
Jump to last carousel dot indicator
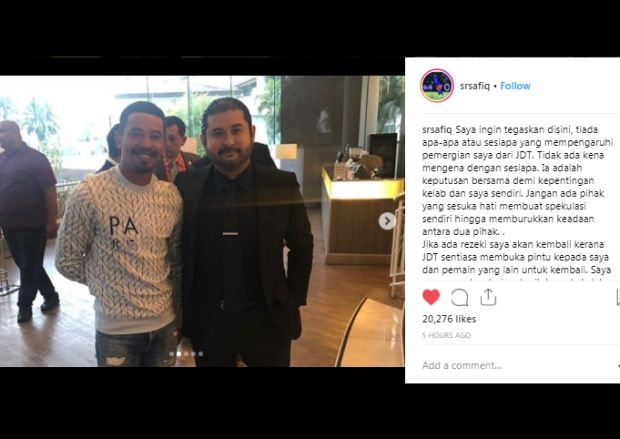coord(201,354)
